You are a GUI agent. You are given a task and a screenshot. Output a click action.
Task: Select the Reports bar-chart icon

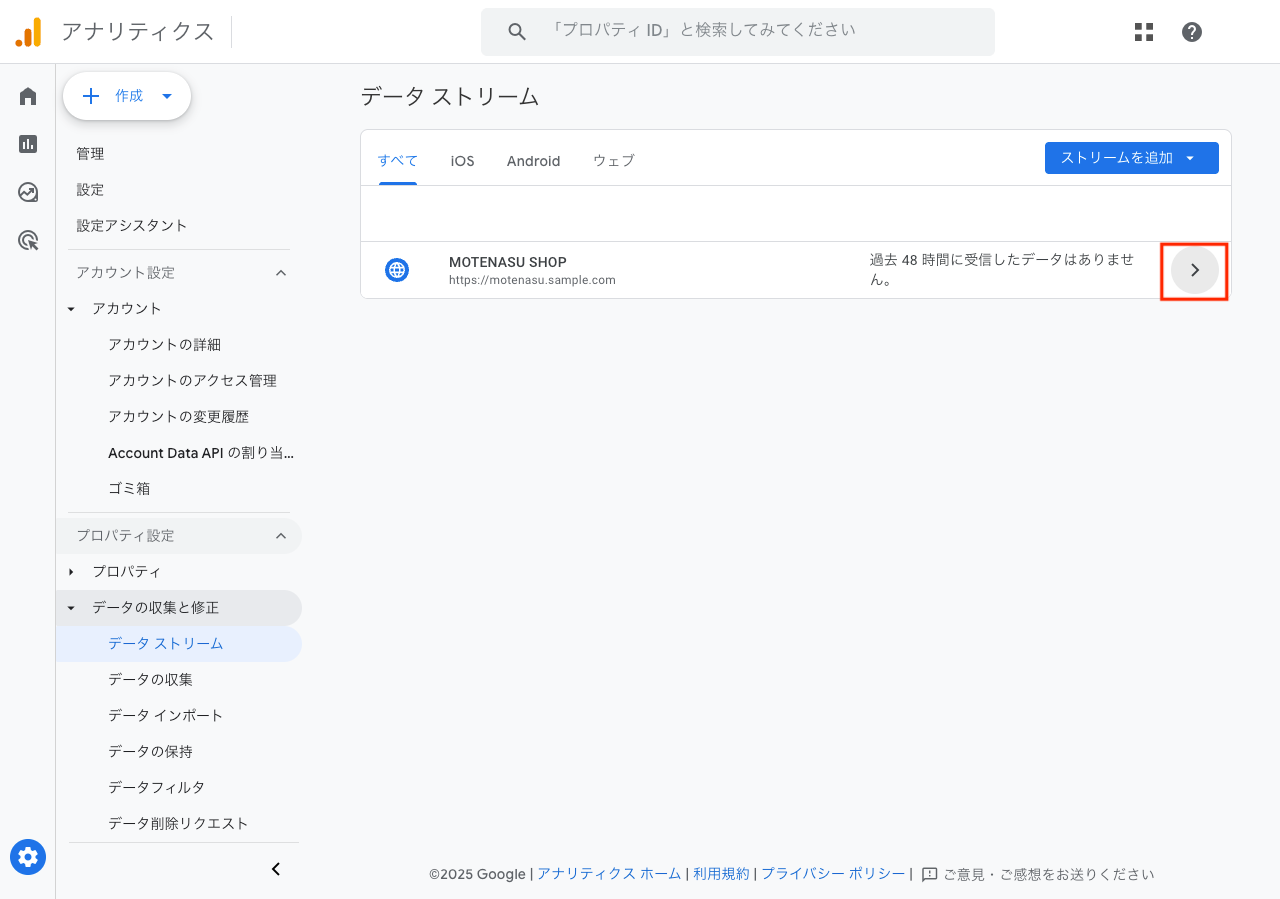click(27, 143)
